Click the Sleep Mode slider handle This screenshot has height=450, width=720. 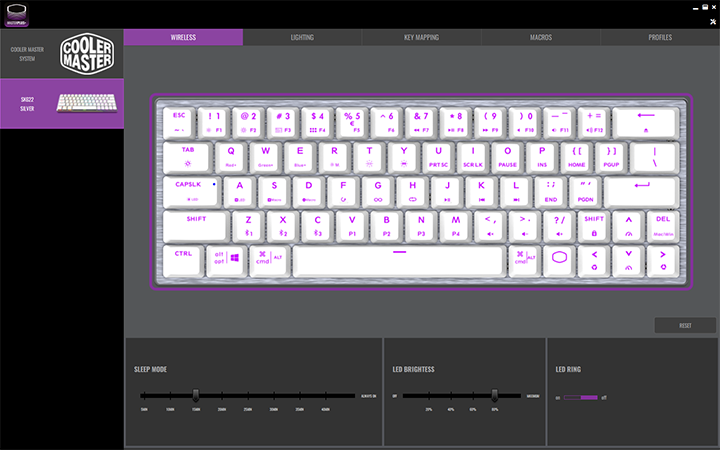196,395
